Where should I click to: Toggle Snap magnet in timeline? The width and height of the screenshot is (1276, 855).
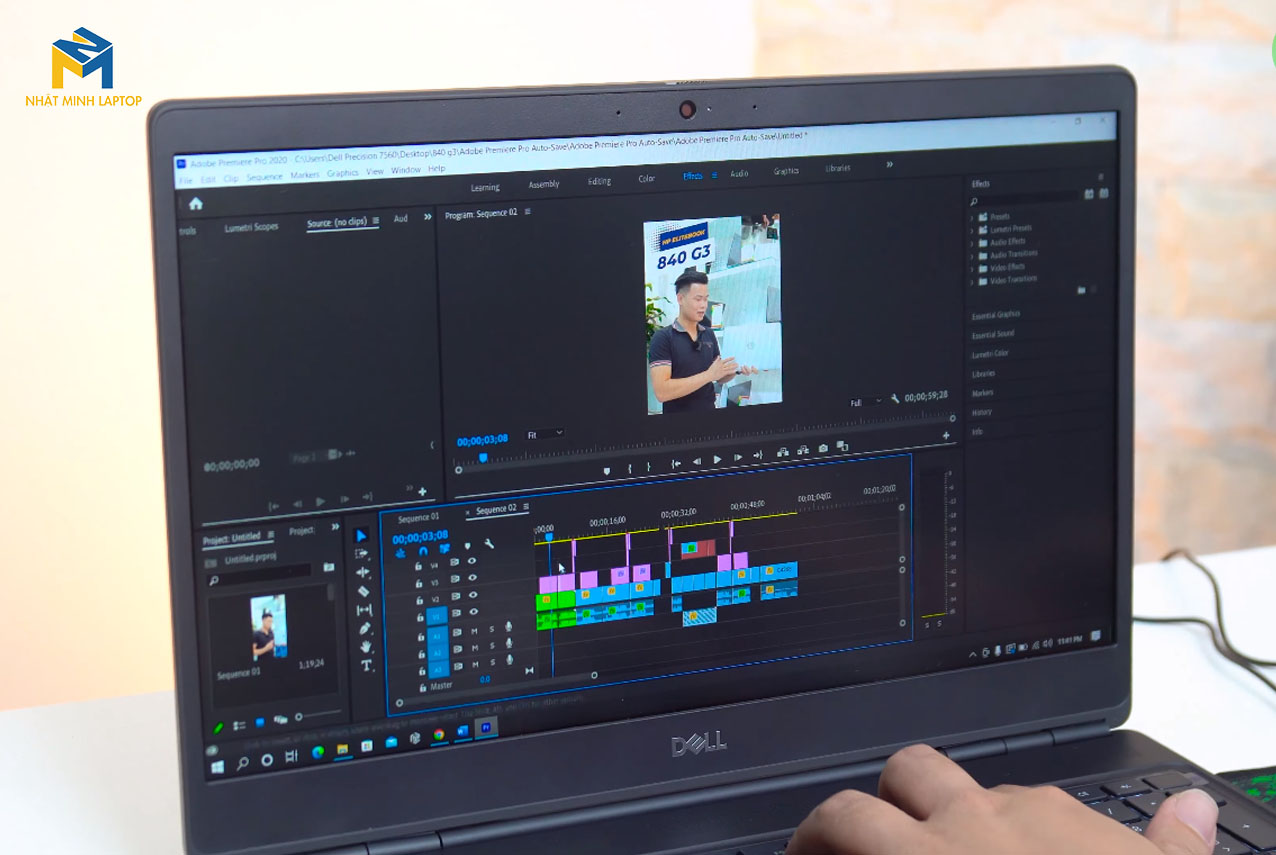pyautogui.click(x=422, y=550)
